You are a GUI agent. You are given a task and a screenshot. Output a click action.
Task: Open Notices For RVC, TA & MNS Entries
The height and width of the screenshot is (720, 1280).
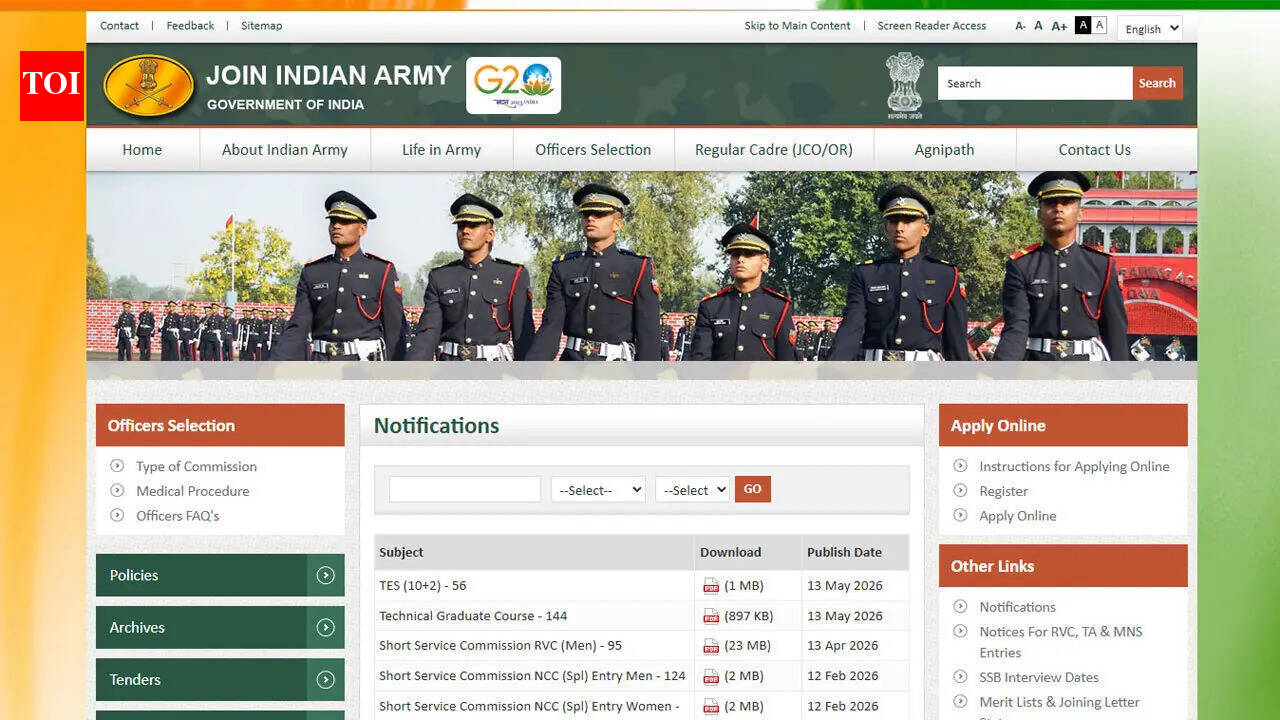(1060, 642)
